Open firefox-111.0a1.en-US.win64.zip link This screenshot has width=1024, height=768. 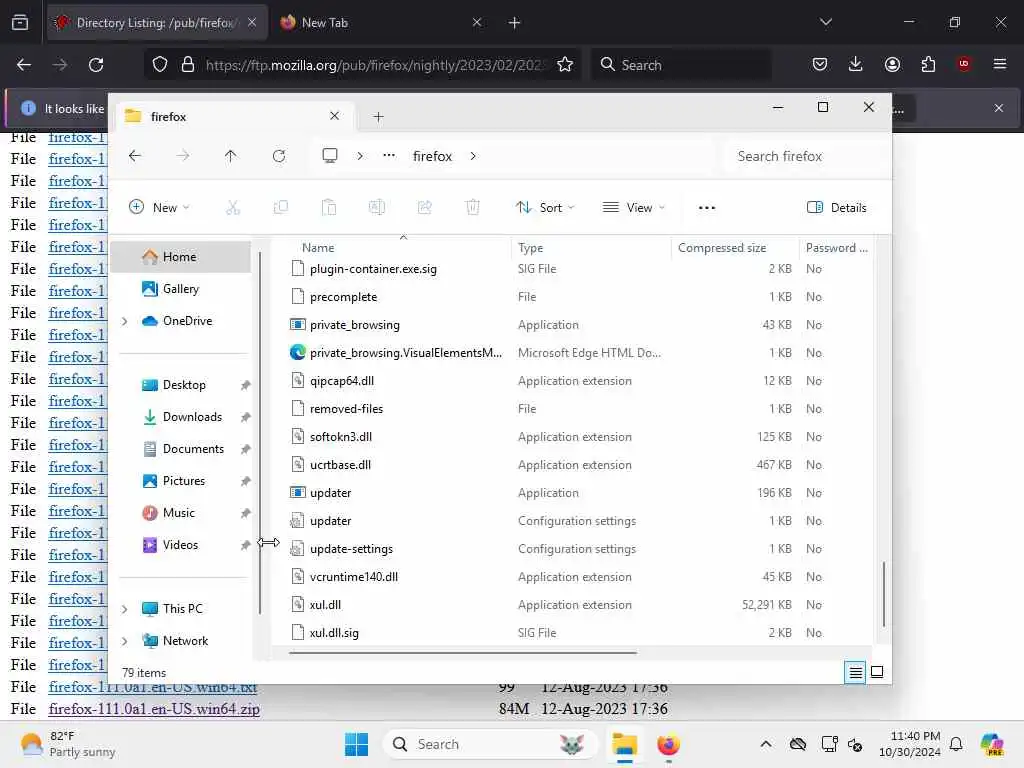click(154, 709)
